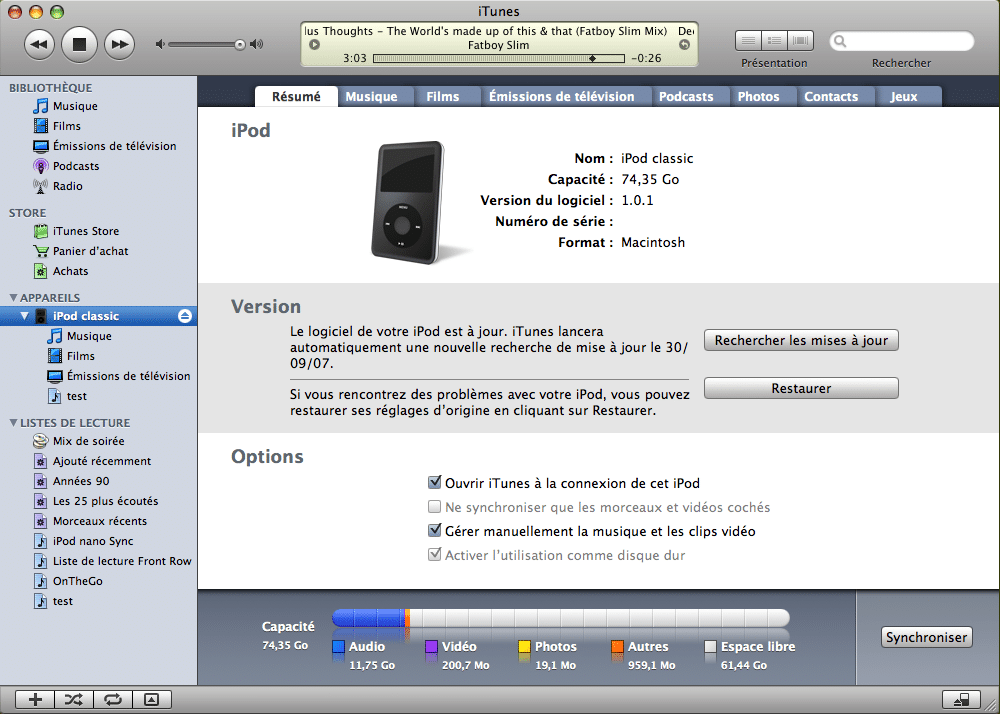Screen dimensions: 1000x714
Task: Click the high volume speaker icon
Action: pyautogui.click(x=256, y=44)
